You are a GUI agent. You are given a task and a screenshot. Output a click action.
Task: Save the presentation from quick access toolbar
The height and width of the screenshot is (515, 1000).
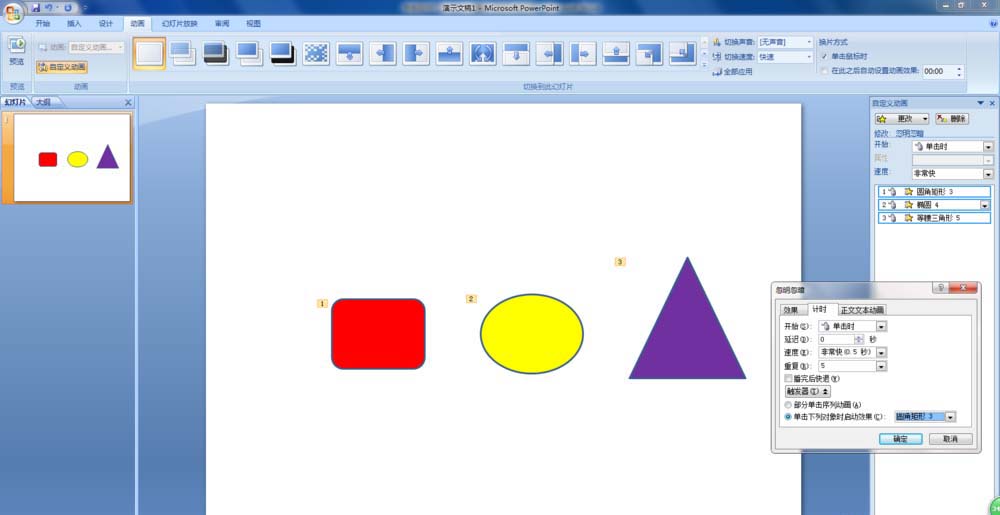(x=36, y=8)
